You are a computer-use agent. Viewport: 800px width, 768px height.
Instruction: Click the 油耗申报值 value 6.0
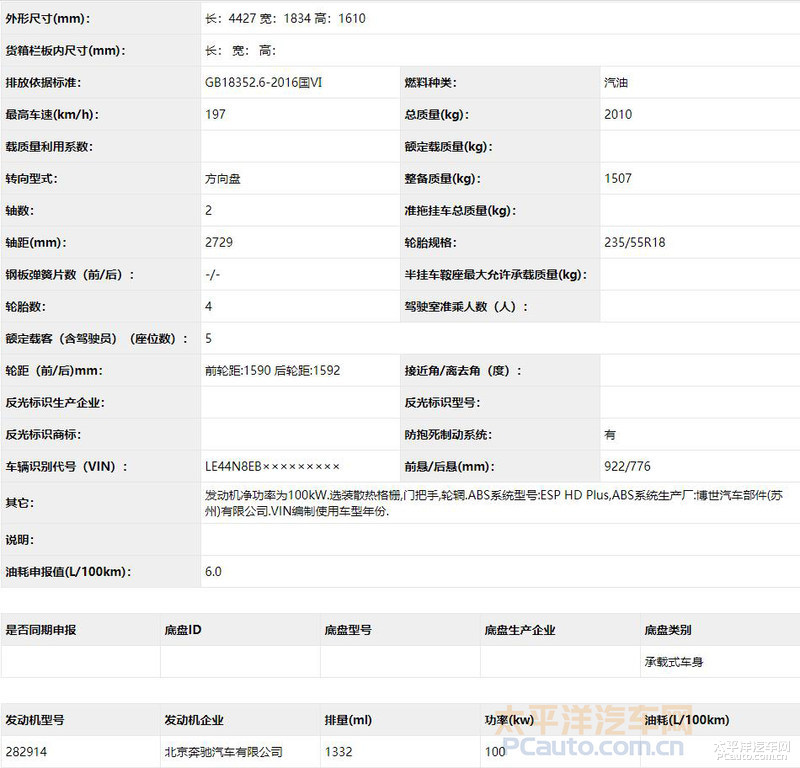click(213, 572)
